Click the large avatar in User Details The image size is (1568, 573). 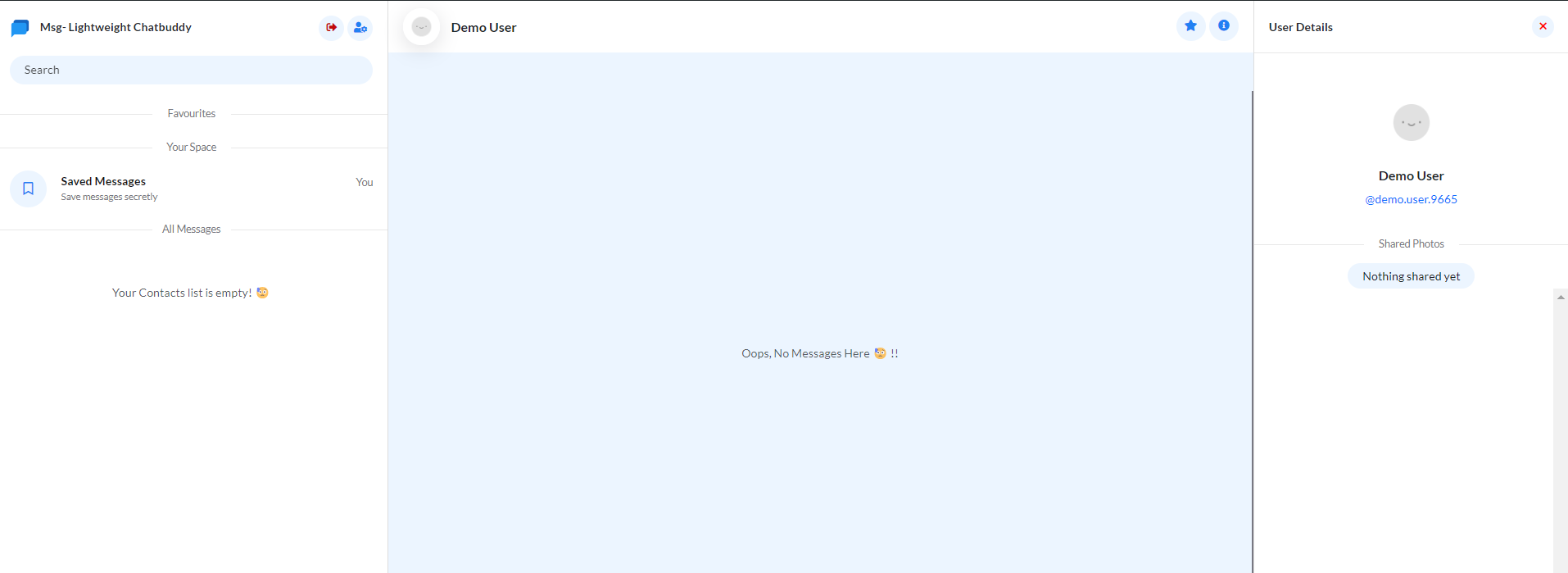[1411, 123]
